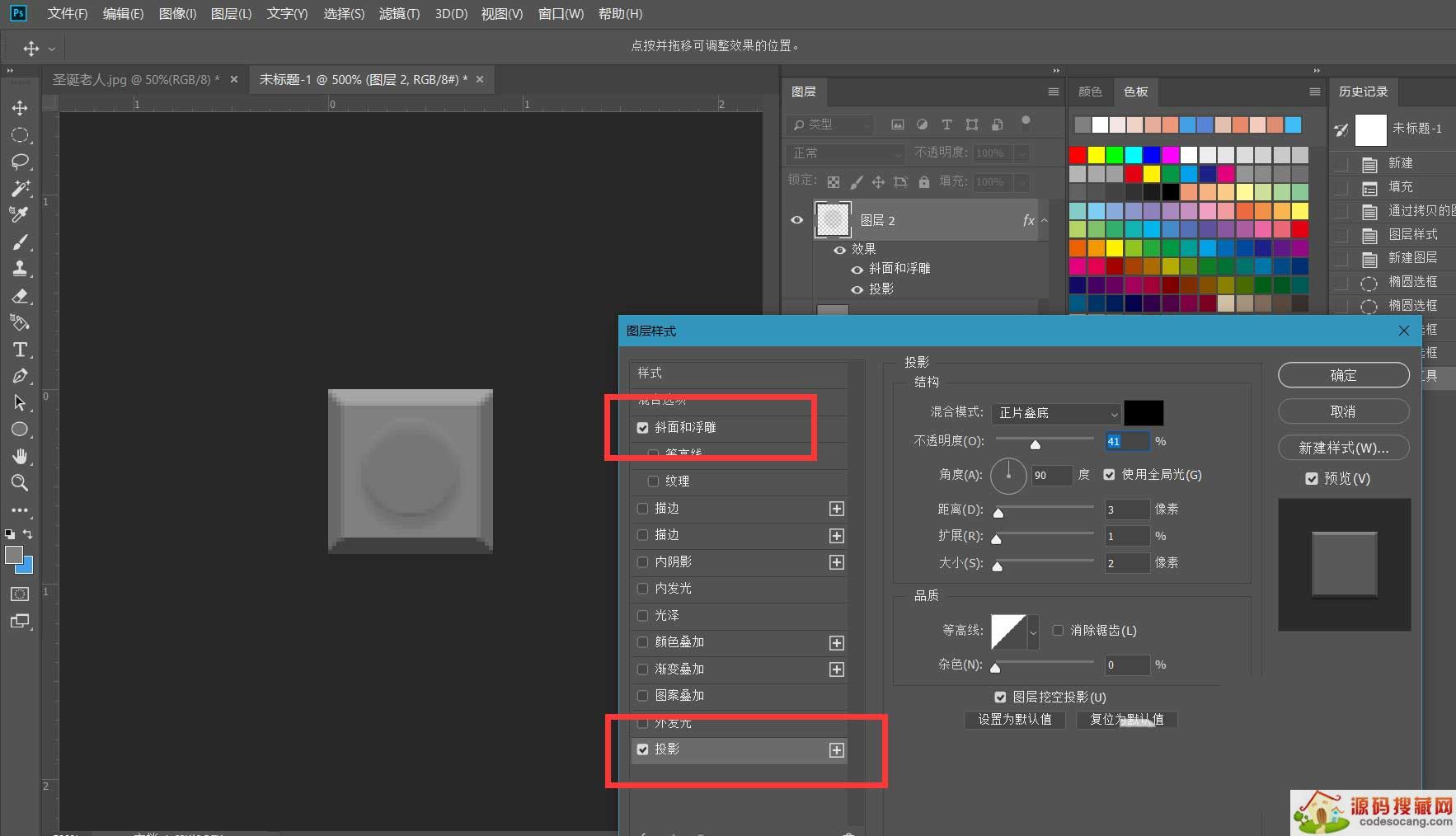1456x836 pixels.
Task: Click lock transparent pixels icon
Action: (x=834, y=181)
